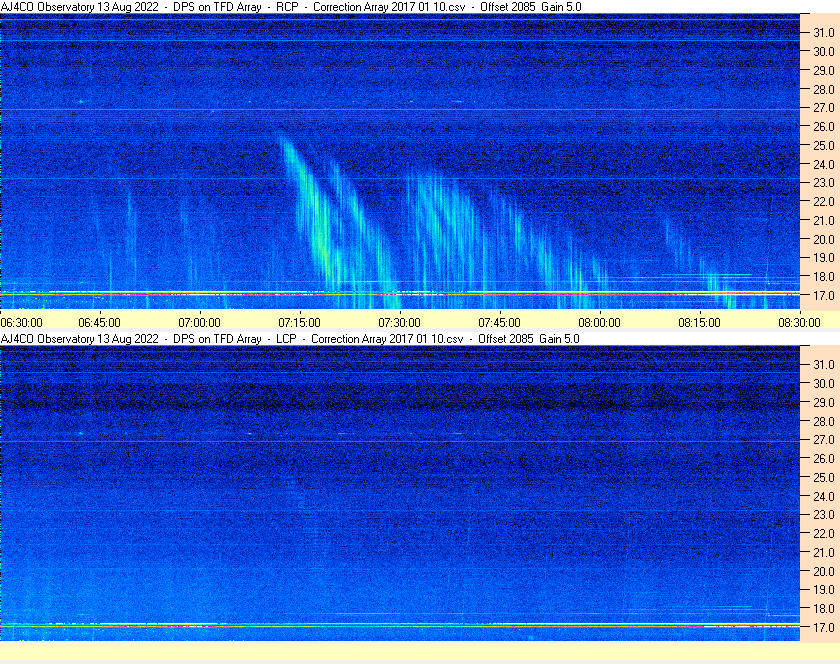840x664 pixels.
Task: Click 08:00:00 time label
Action: [x=599, y=323]
